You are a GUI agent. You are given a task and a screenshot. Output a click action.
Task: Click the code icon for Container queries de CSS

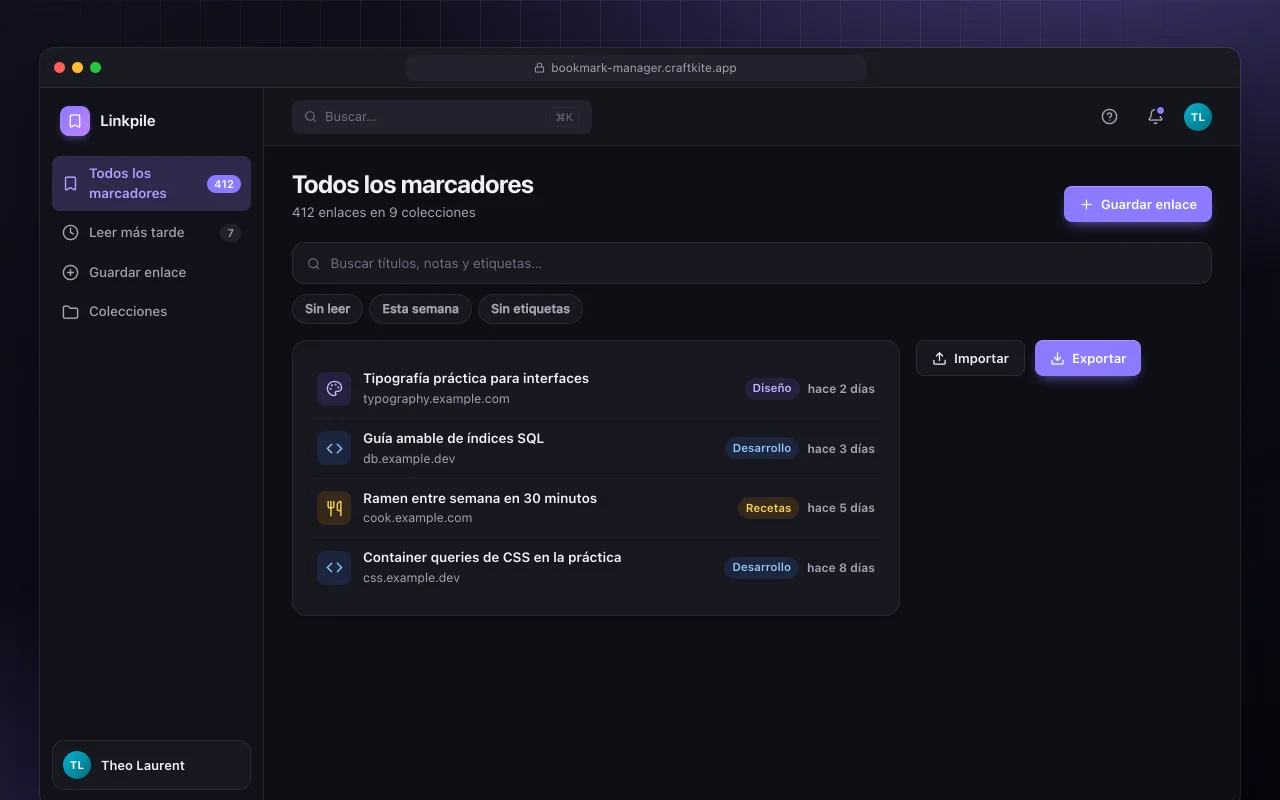(x=334, y=568)
